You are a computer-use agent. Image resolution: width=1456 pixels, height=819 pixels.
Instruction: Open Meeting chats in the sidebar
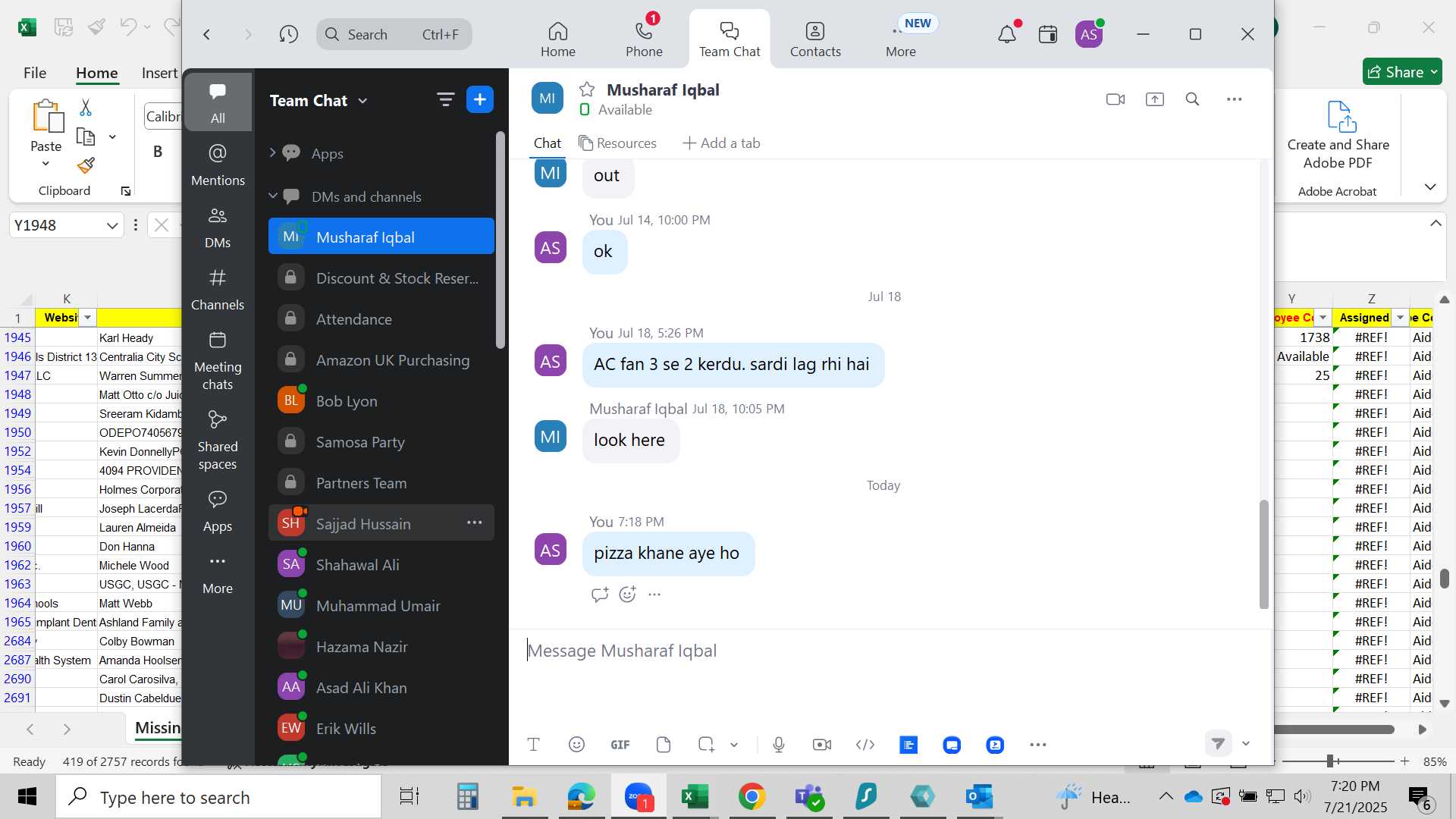(218, 360)
